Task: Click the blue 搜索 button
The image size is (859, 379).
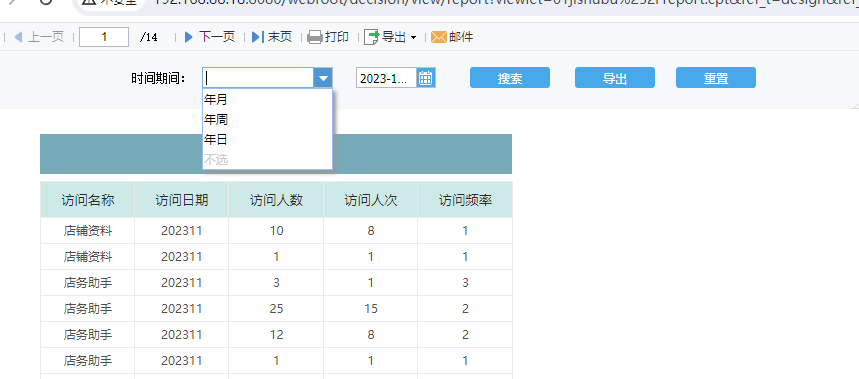Action: tap(509, 78)
